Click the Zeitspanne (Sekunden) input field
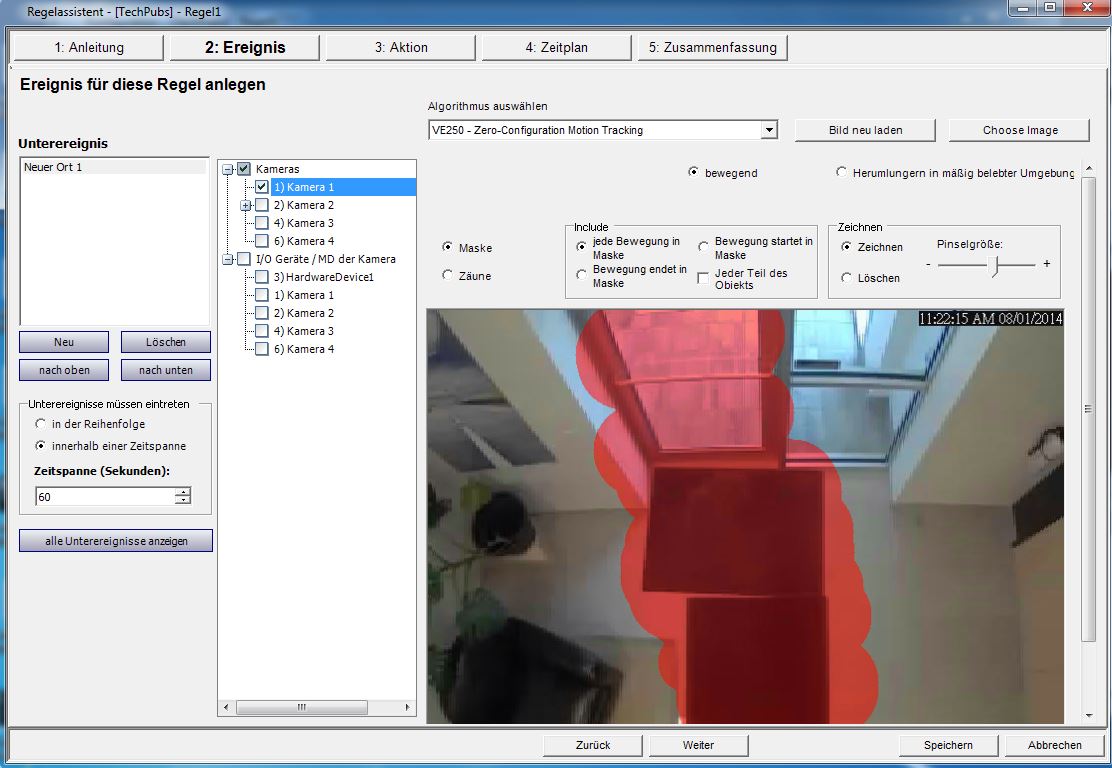 (x=105, y=496)
